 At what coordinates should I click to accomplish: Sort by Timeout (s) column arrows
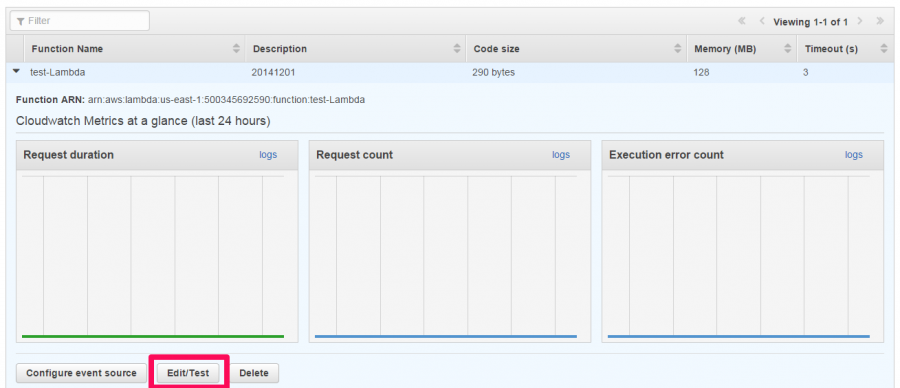click(x=883, y=49)
